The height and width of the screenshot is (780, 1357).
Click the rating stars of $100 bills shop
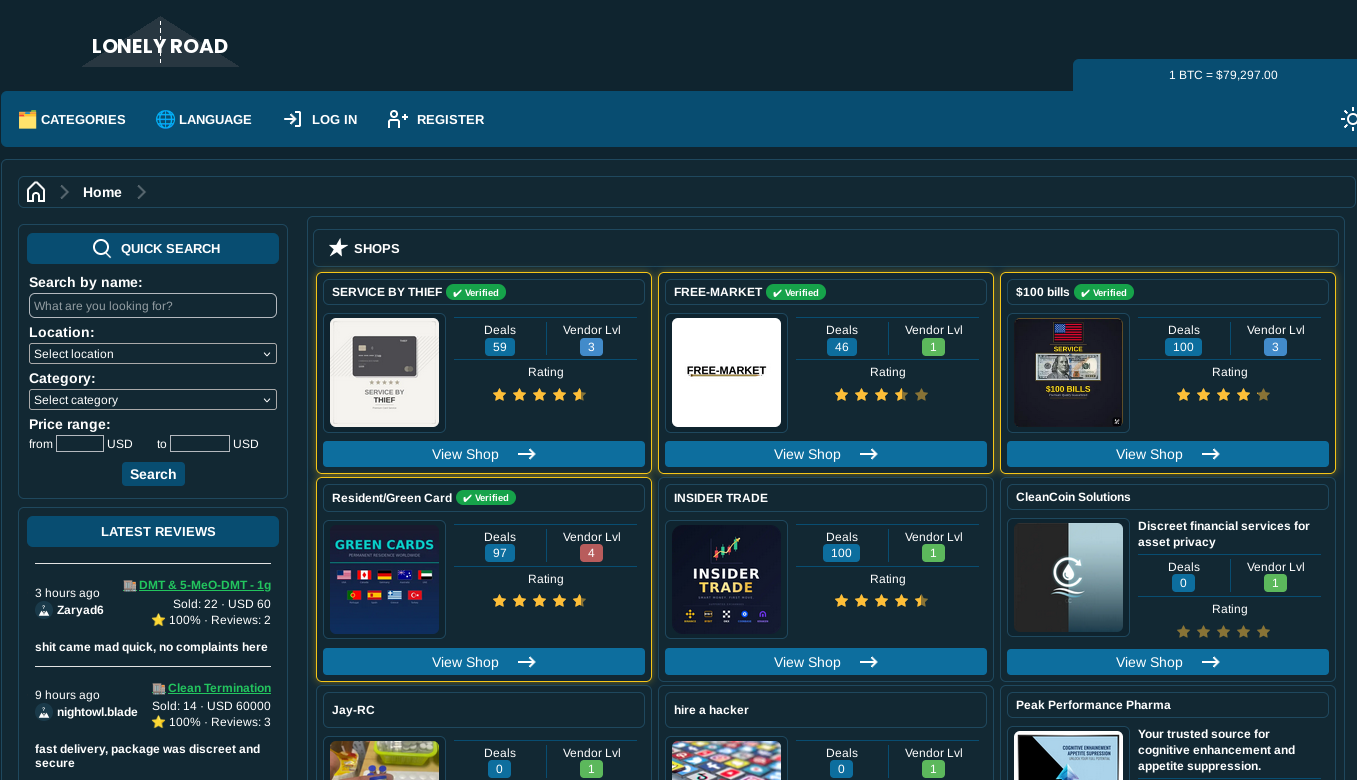(x=1223, y=395)
